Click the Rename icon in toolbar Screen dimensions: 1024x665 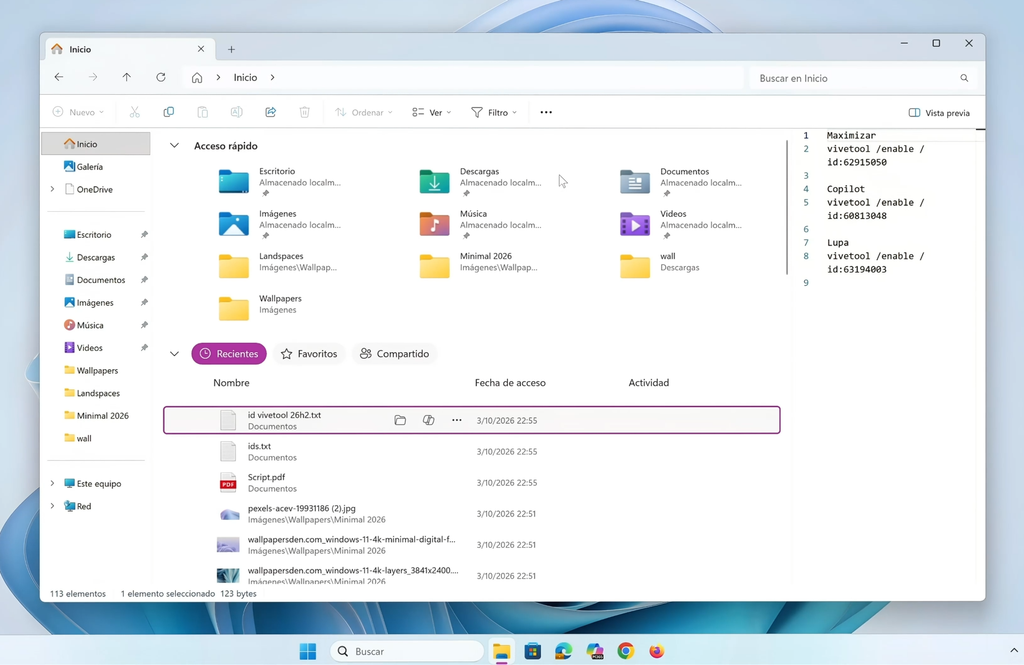236,112
